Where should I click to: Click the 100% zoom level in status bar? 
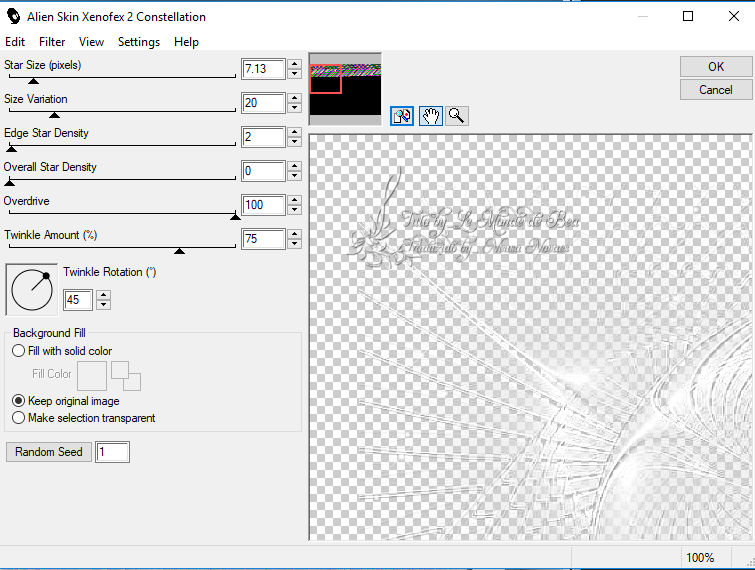tap(700, 558)
